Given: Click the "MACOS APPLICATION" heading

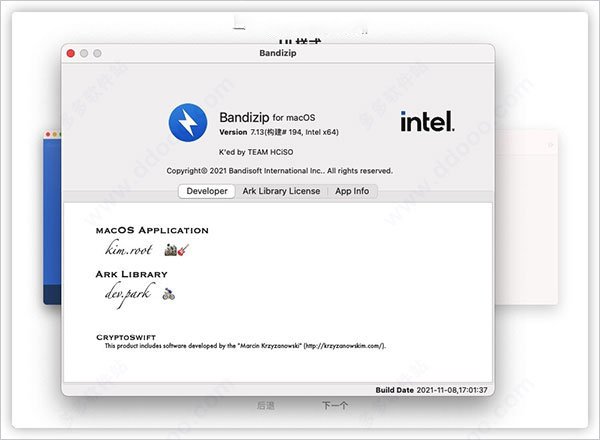Looking at the screenshot, I should click(152, 230).
